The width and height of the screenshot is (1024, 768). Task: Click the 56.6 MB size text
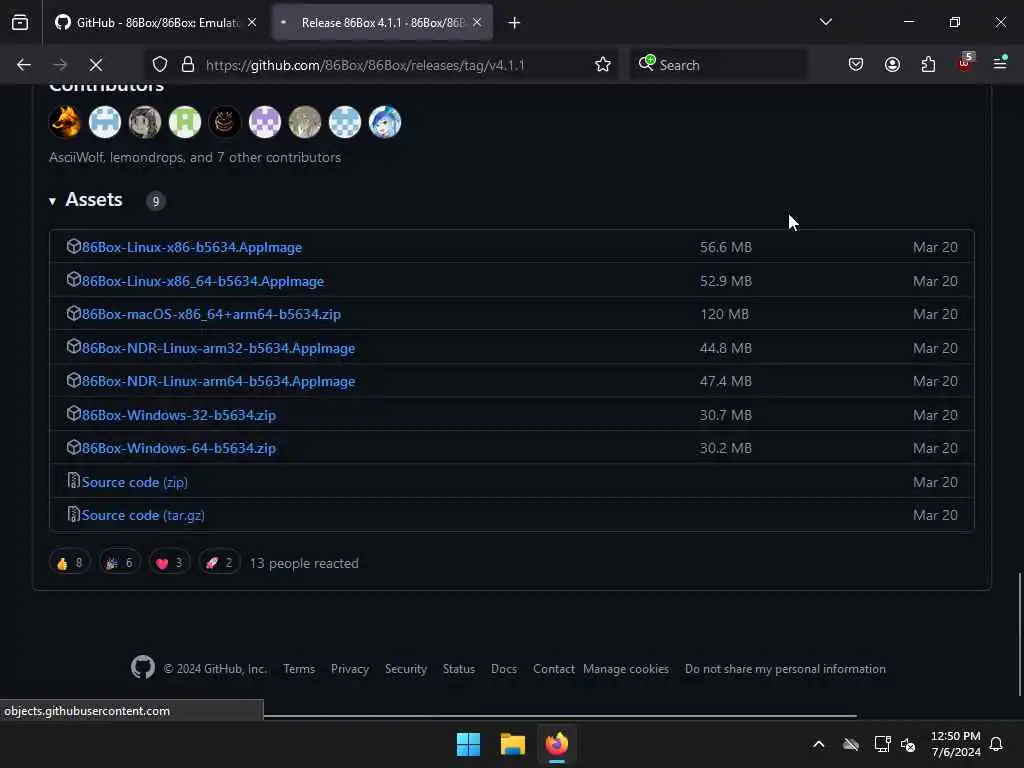[726, 248]
